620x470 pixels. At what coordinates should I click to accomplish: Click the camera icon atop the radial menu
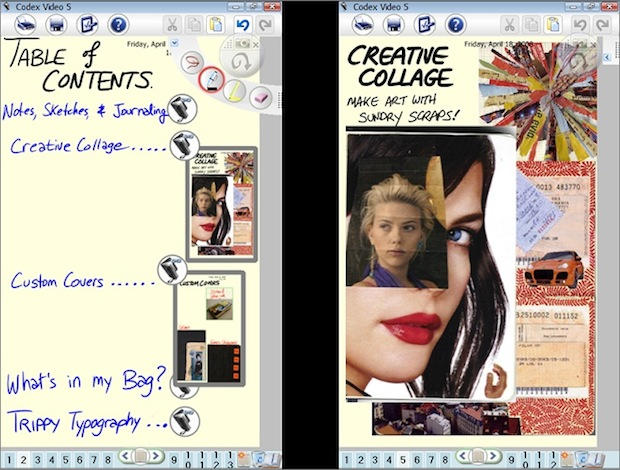(243, 44)
